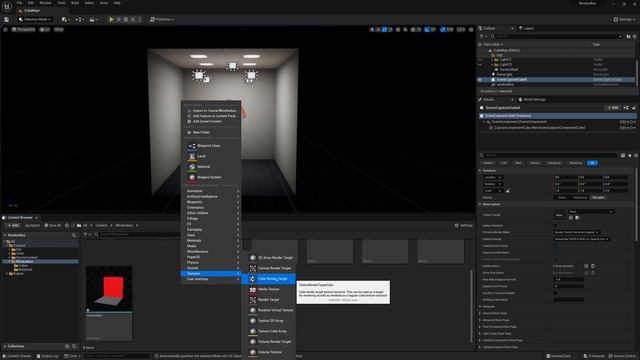Viewport: 640px width, 360px height.
Task: Select Runtime Virtual Texture
Action: click(x=269, y=310)
